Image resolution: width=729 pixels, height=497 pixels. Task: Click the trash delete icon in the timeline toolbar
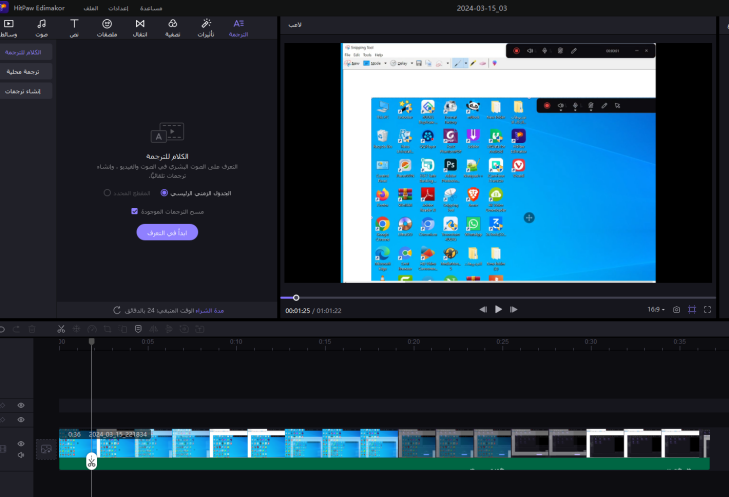point(32,329)
